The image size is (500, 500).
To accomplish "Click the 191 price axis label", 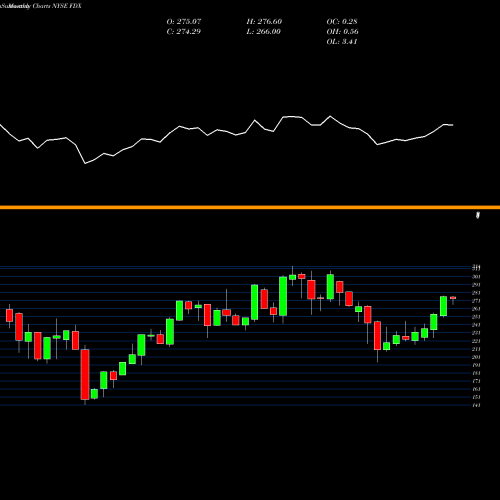I will click(x=476, y=365).
